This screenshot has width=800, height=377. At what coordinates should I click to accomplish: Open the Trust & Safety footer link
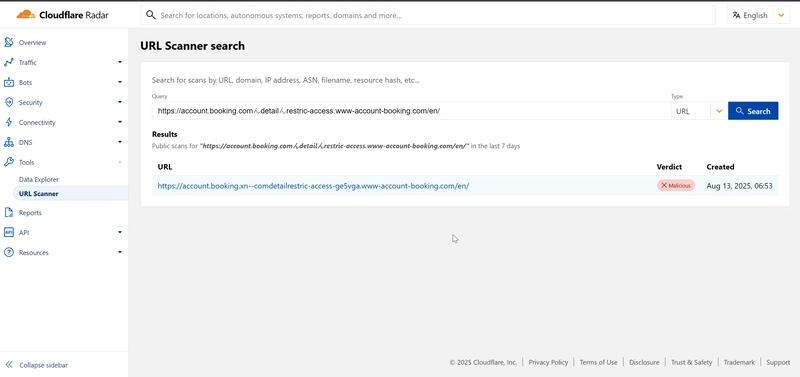[691, 362]
